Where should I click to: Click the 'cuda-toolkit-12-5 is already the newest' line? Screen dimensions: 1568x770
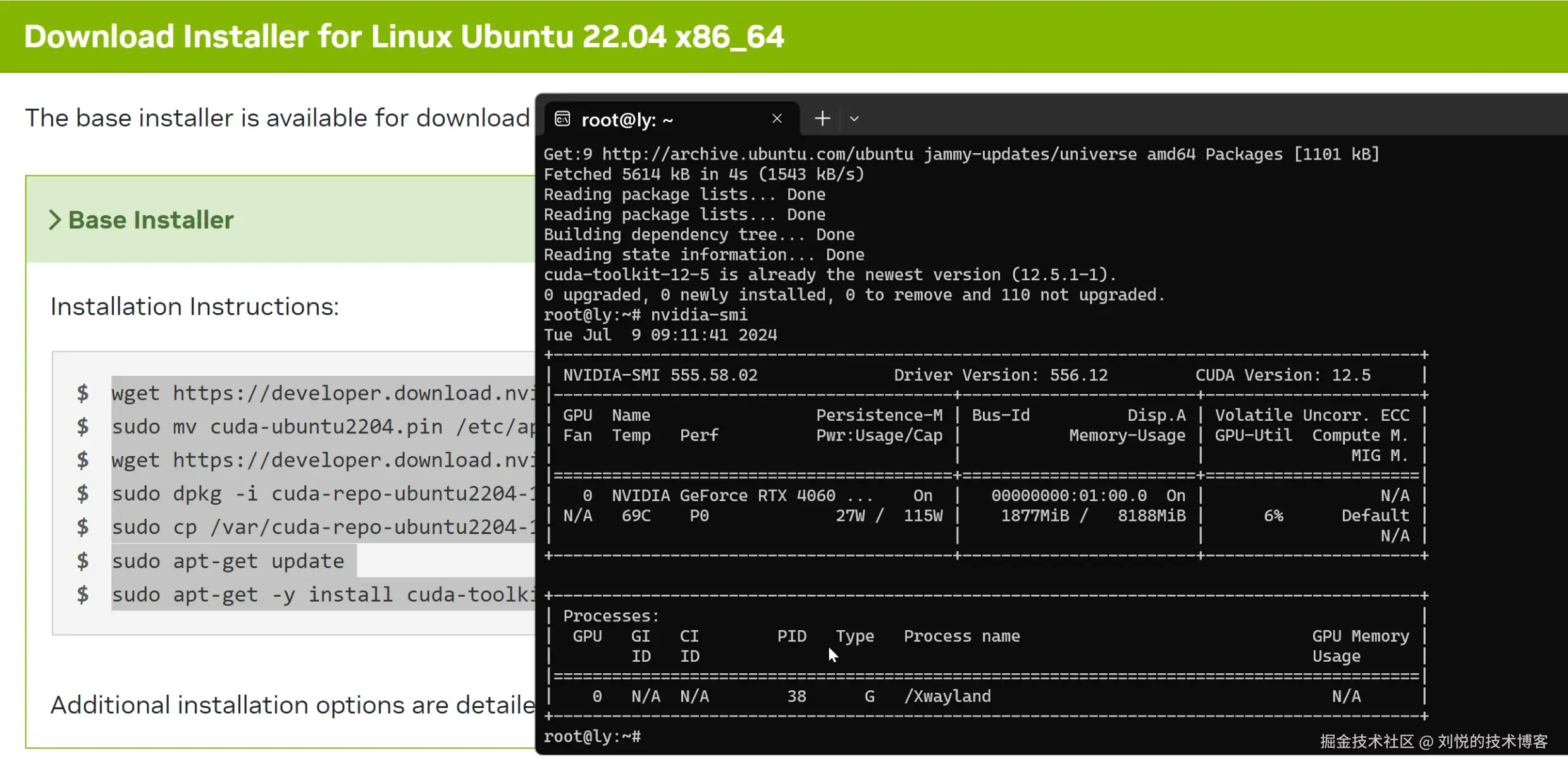(830, 275)
